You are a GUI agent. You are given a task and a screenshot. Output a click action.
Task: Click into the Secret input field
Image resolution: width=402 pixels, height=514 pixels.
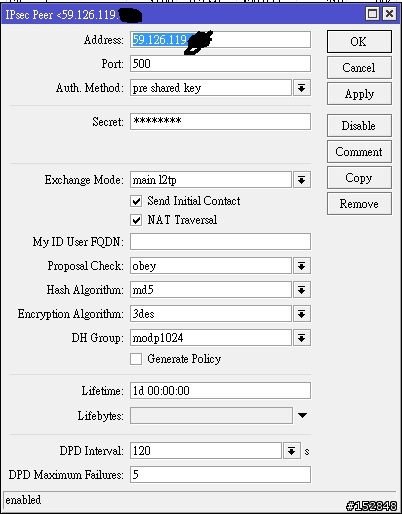tap(220, 121)
